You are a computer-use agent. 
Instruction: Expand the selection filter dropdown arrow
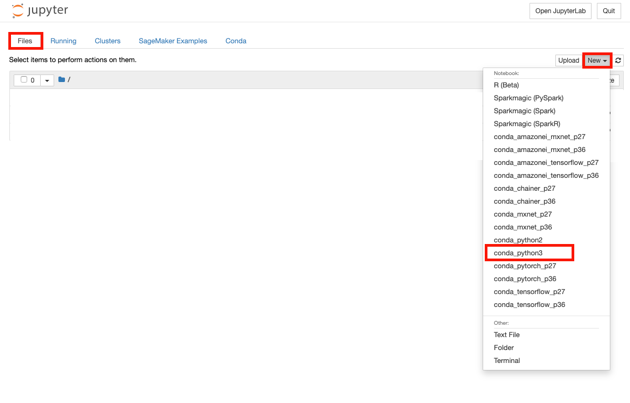click(46, 80)
